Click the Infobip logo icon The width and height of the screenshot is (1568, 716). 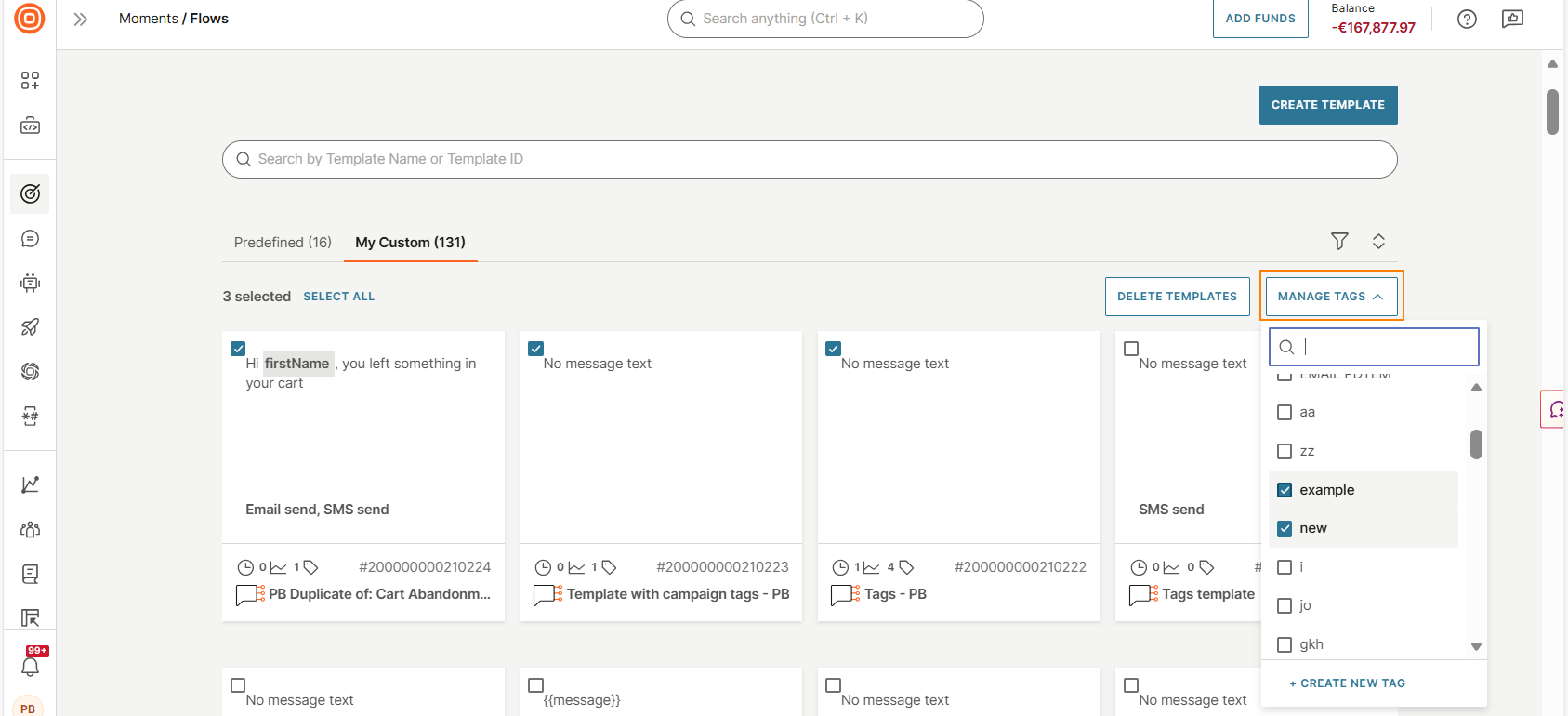click(x=30, y=19)
